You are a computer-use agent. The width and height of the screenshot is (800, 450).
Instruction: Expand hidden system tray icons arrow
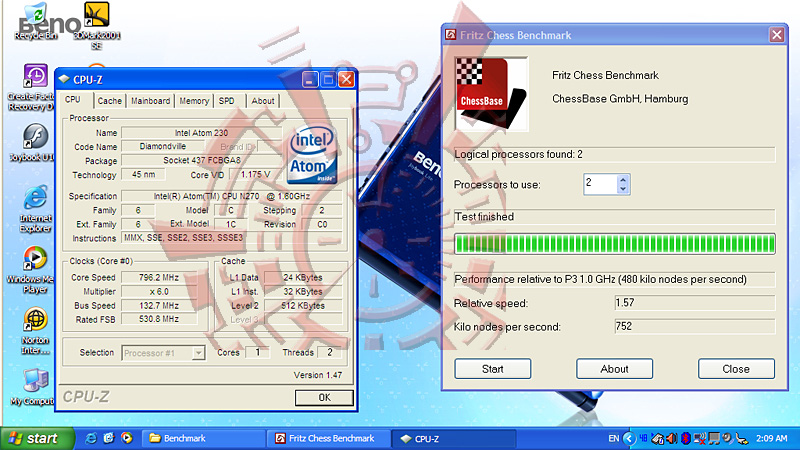click(630, 438)
